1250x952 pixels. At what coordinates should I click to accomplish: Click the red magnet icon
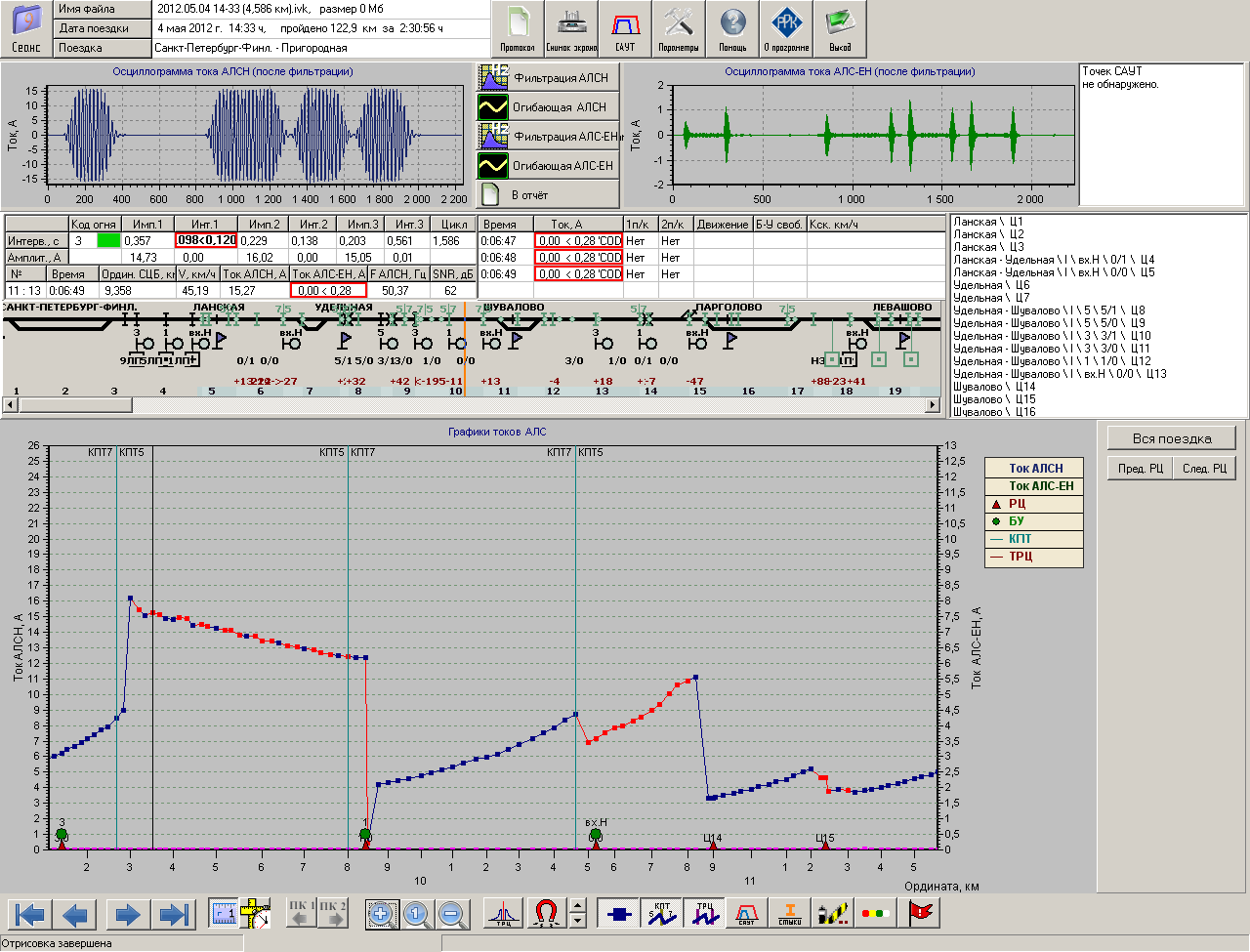coord(546,915)
